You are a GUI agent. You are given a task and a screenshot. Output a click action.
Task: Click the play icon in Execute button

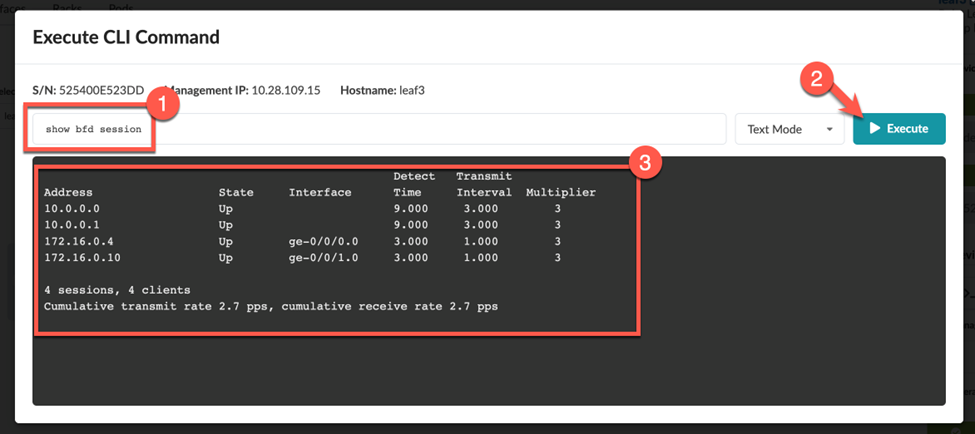click(x=875, y=129)
